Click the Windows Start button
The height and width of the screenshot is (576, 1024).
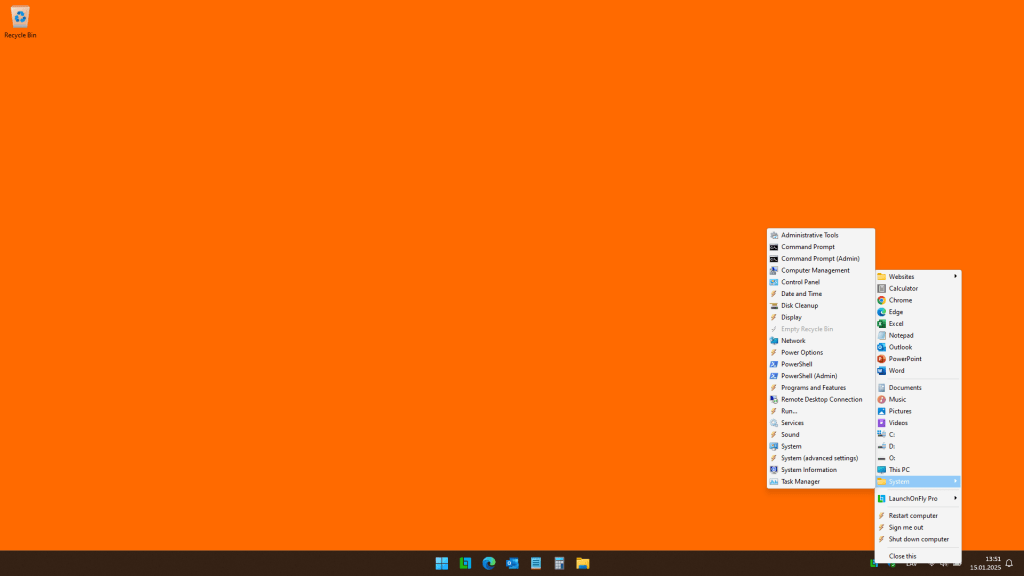441,563
